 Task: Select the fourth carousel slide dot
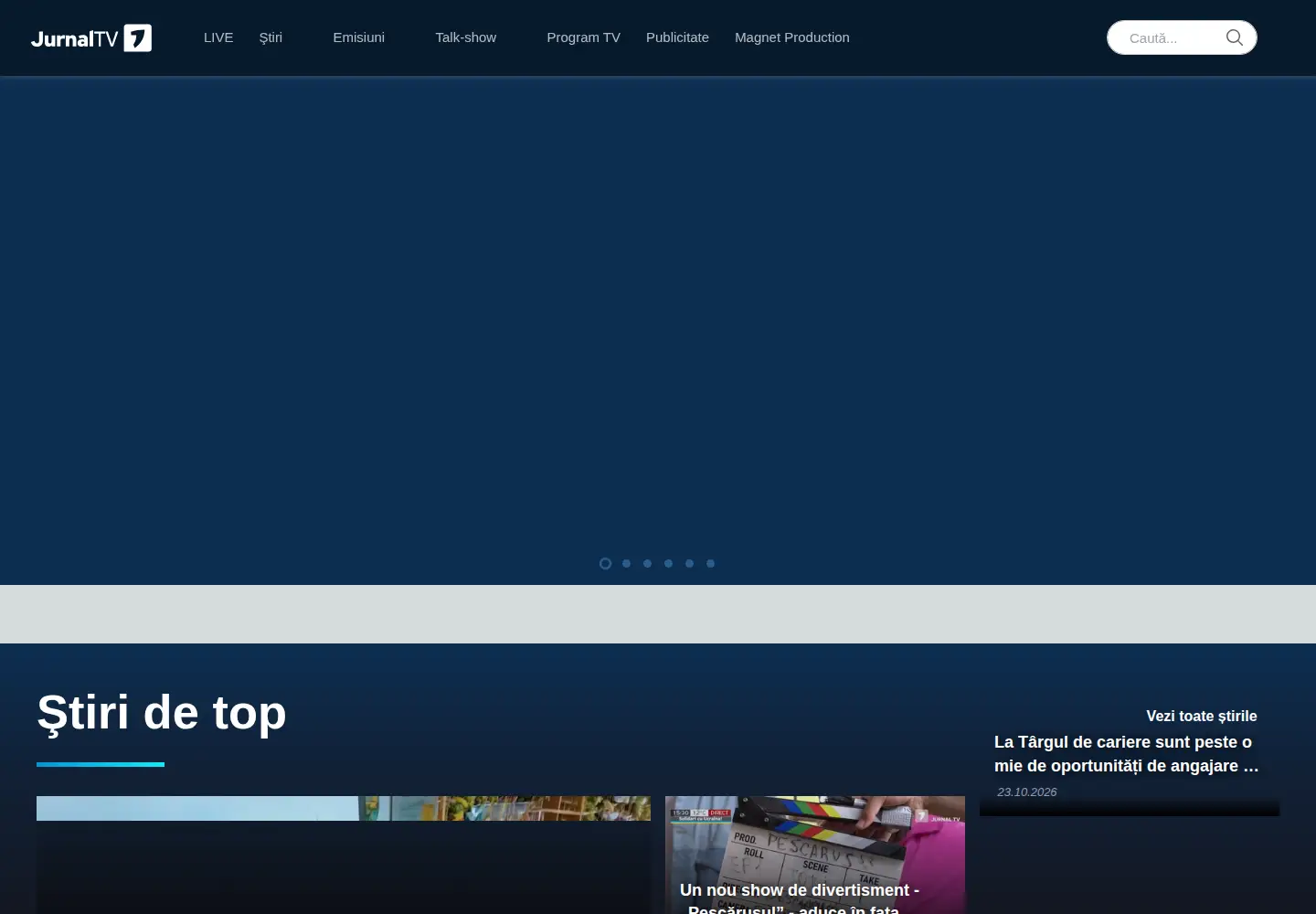click(x=668, y=563)
